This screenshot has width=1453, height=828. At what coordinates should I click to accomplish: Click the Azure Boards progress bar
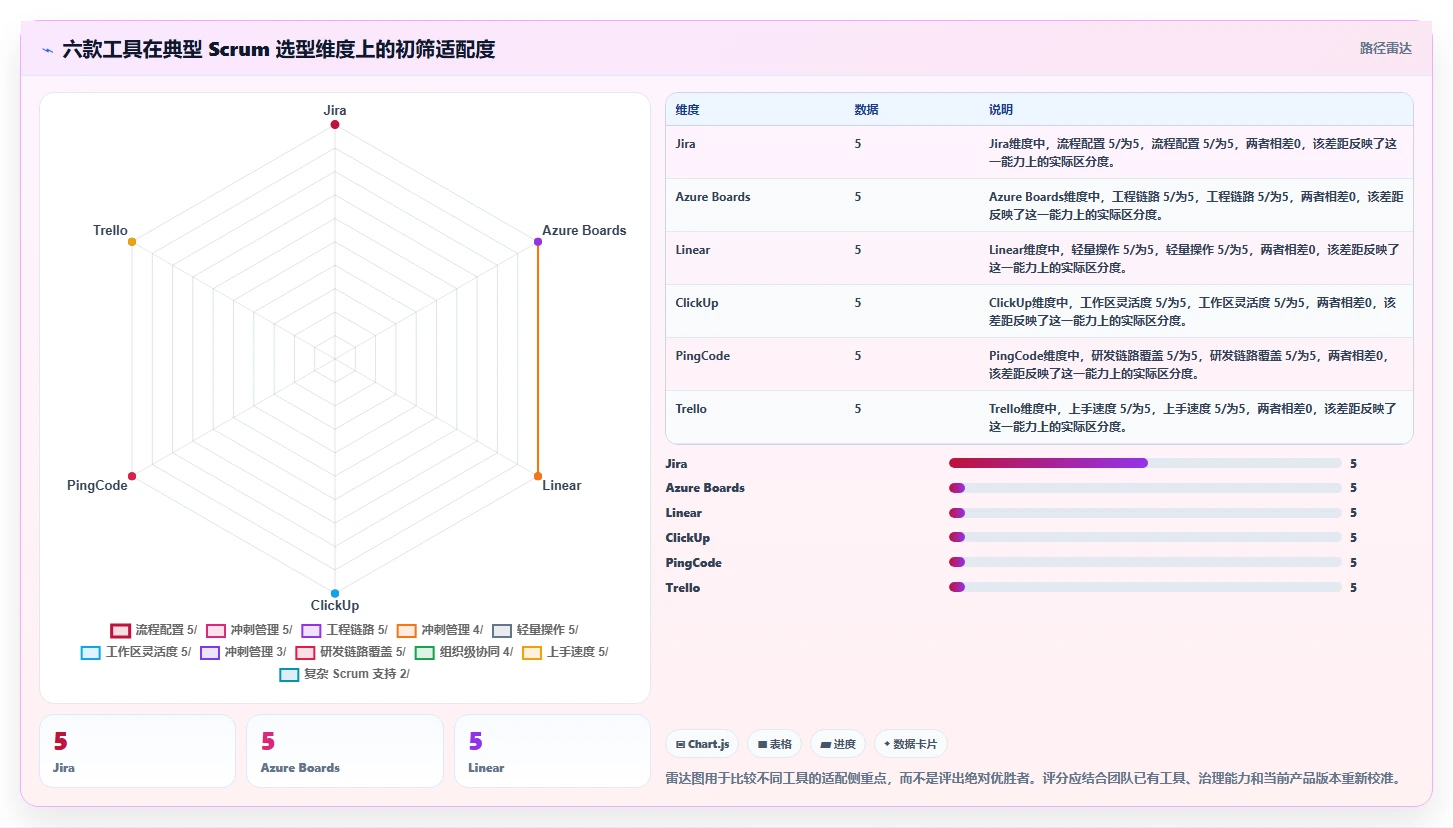(1145, 488)
